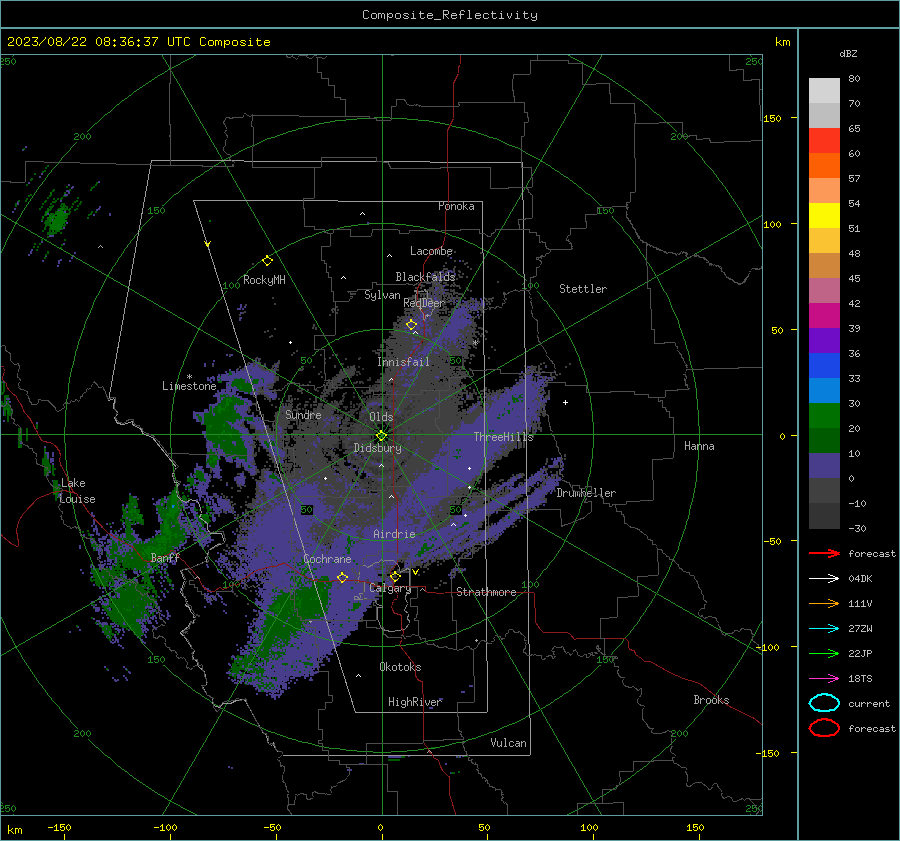Click the red 'forecast' ellipse legend icon
Screen dimensions: 900x841
coord(824,728)
